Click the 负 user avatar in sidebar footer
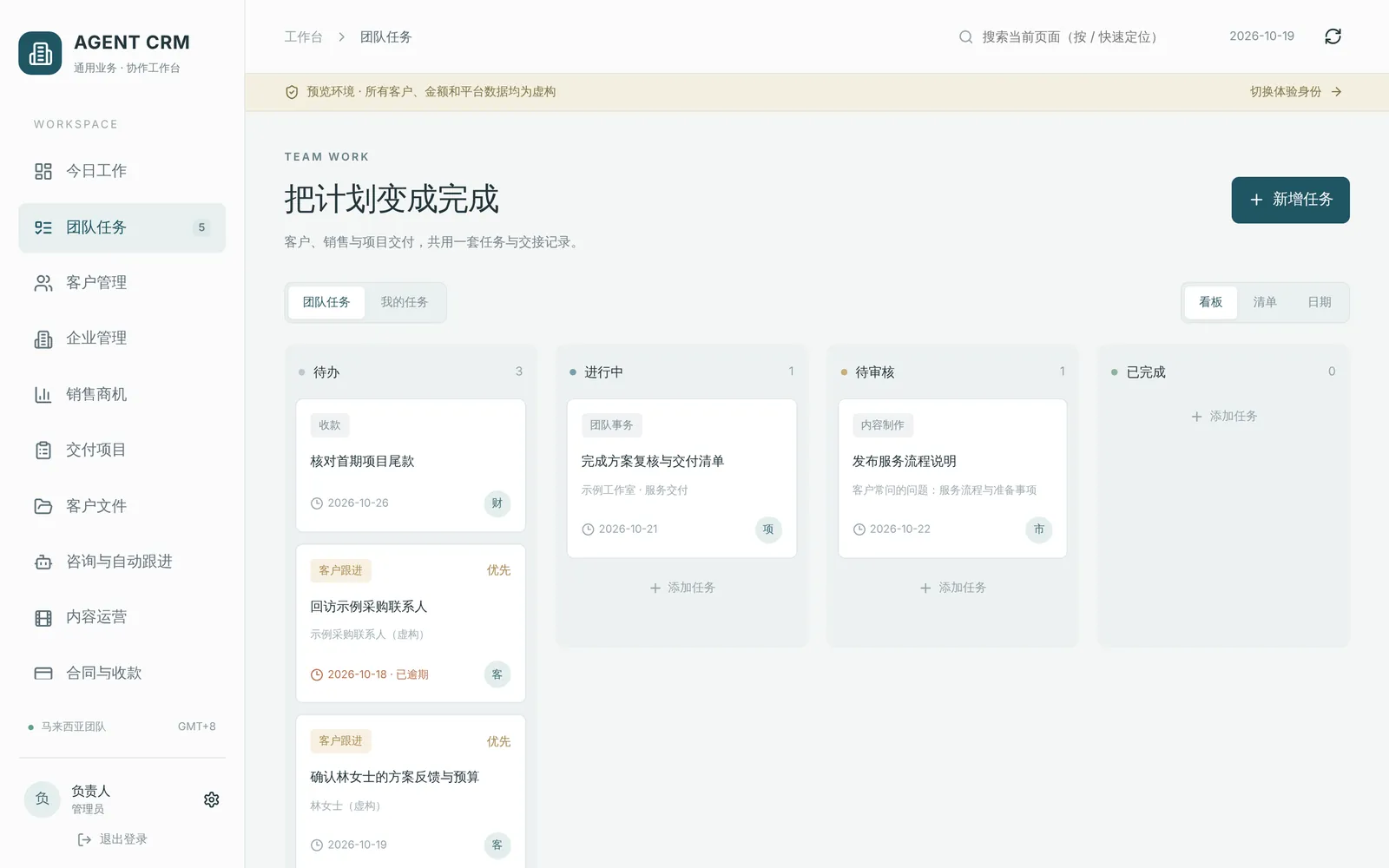Viewport: 1389px width, 868px height. pos(43,799)
